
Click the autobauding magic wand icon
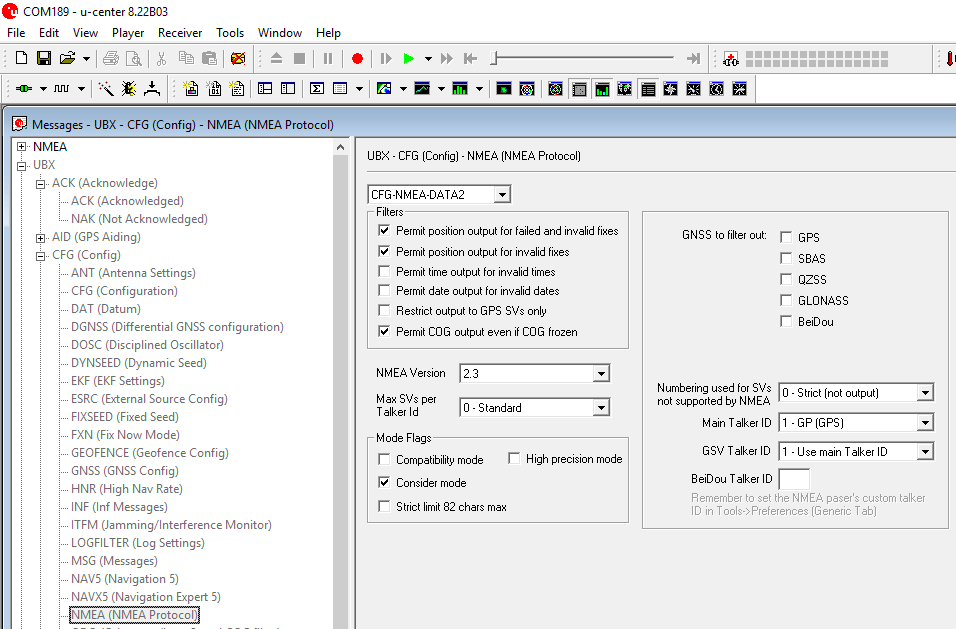coord(106,89)
